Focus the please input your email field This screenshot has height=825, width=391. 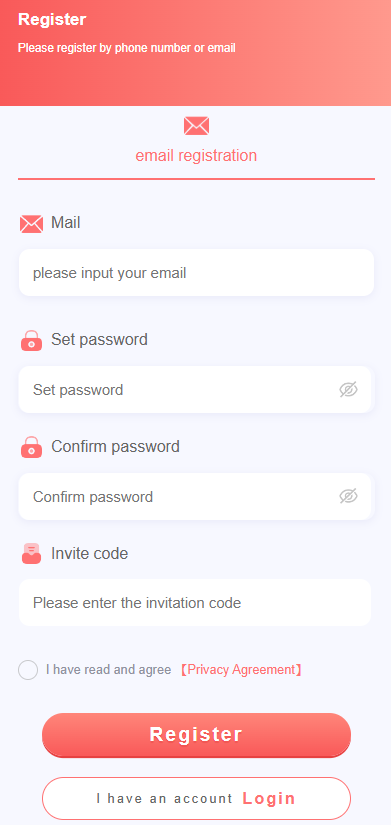196,273
